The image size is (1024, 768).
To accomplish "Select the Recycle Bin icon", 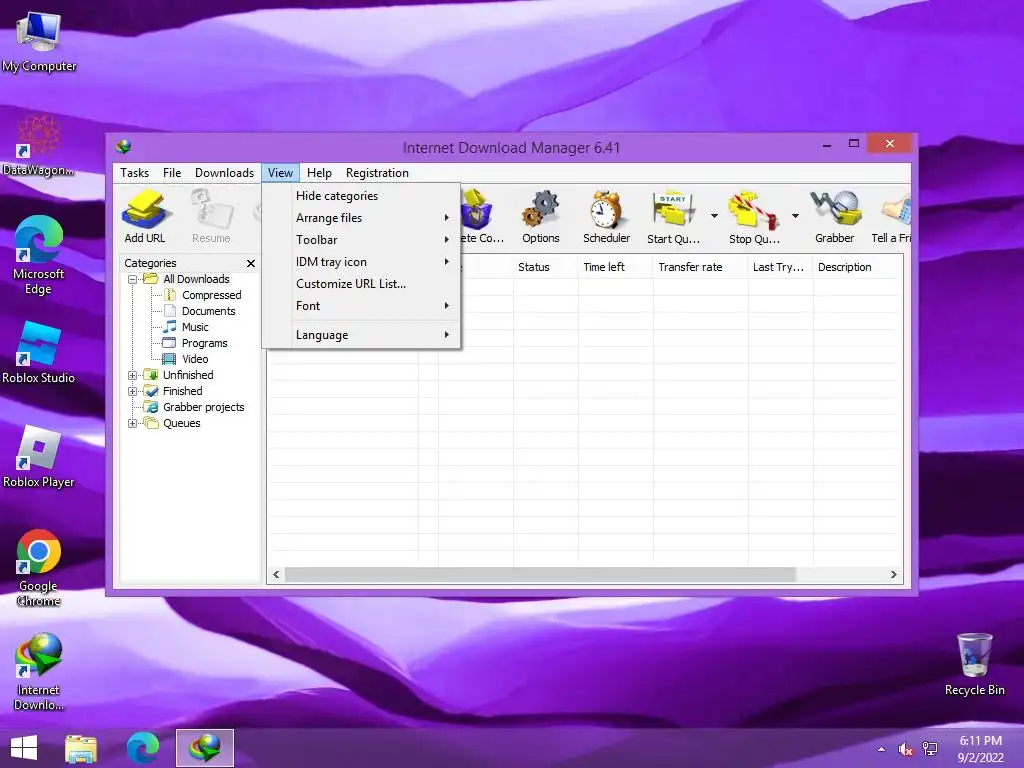I will click(974, 664).
